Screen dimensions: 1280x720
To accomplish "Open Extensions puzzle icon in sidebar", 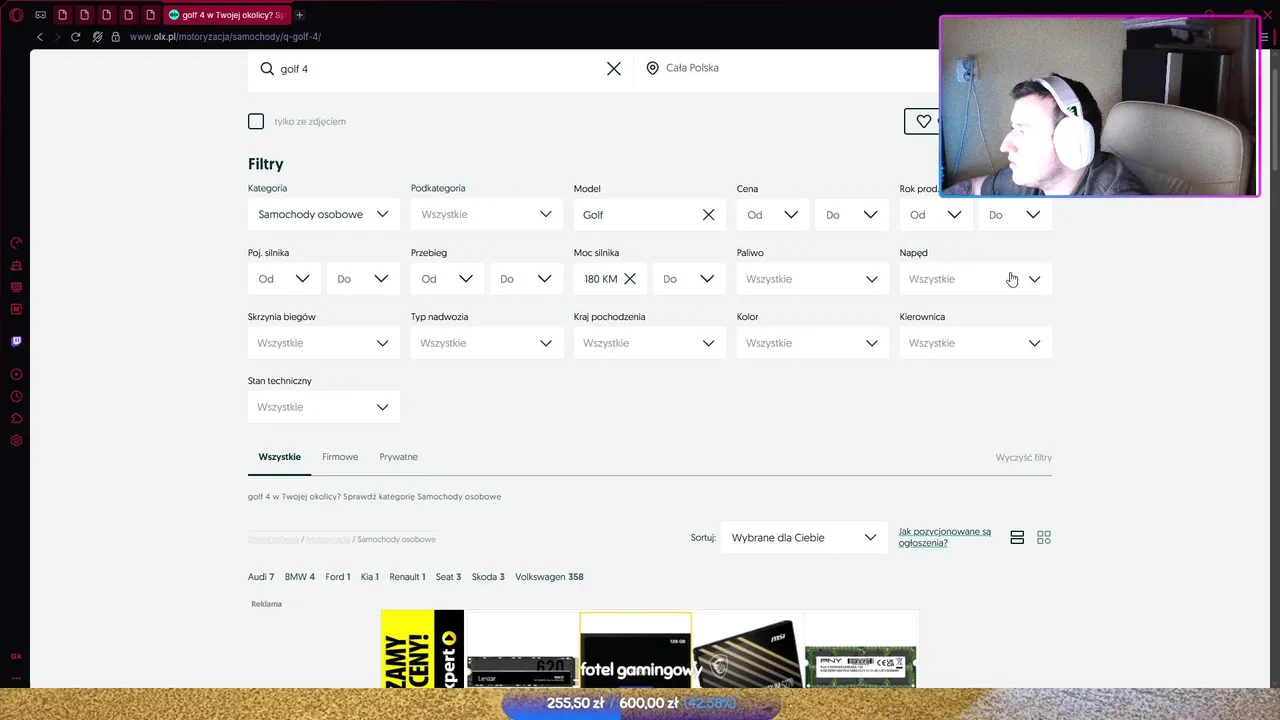I will [x=16, y=418].
